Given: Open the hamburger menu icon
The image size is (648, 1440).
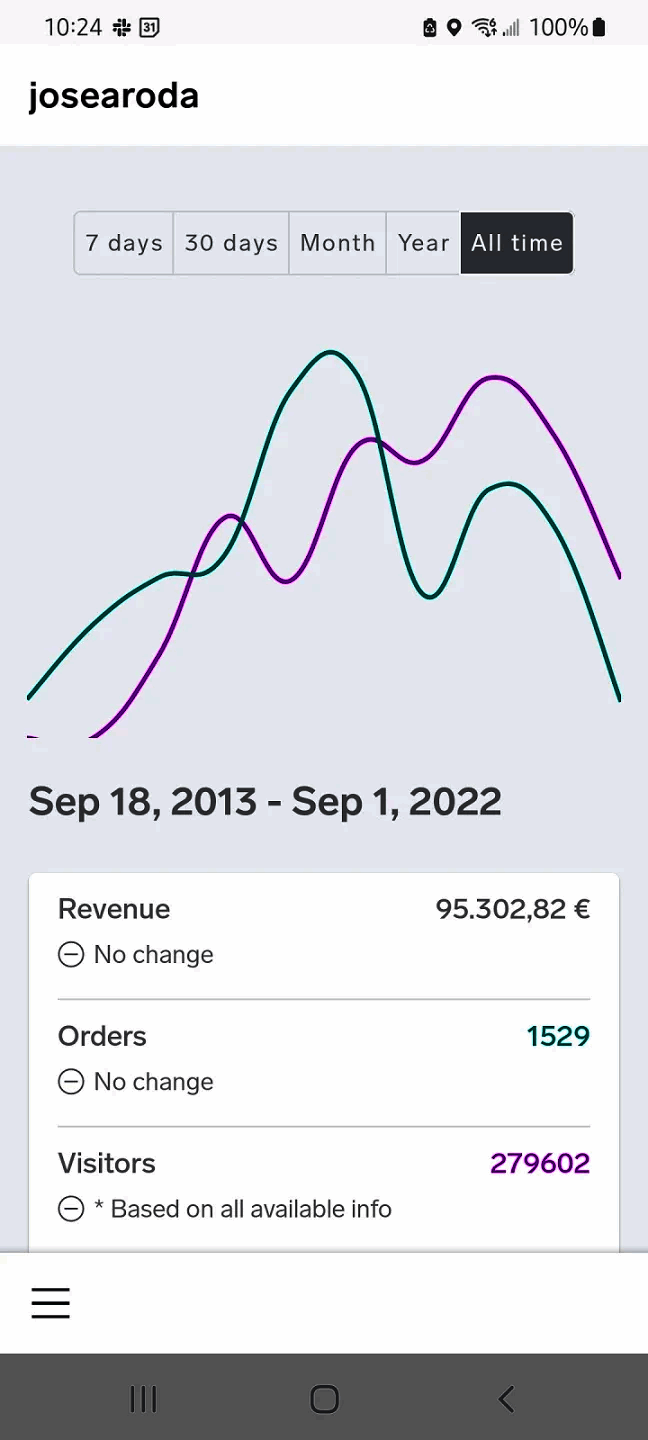Looking at the screenshot, I should (x=50, y=1303).
